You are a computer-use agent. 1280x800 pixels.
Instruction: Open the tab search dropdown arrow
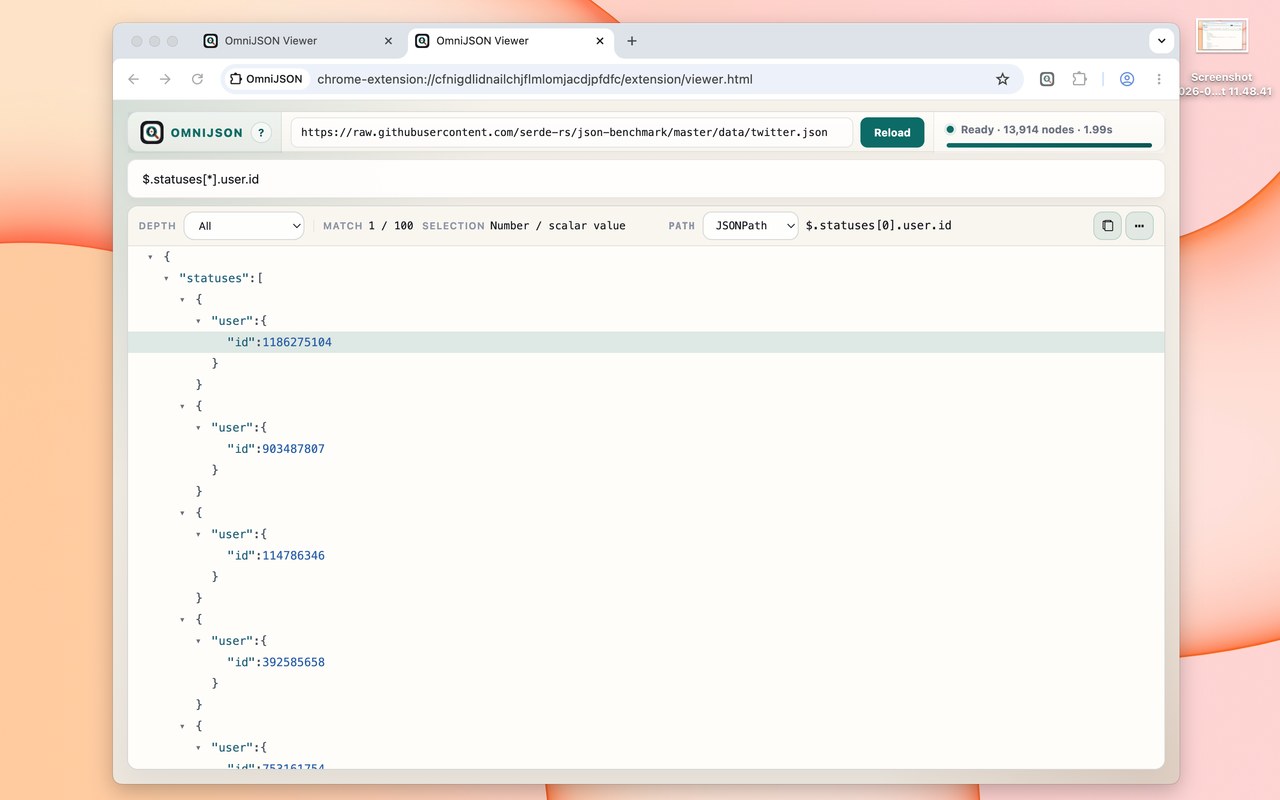1161,41
